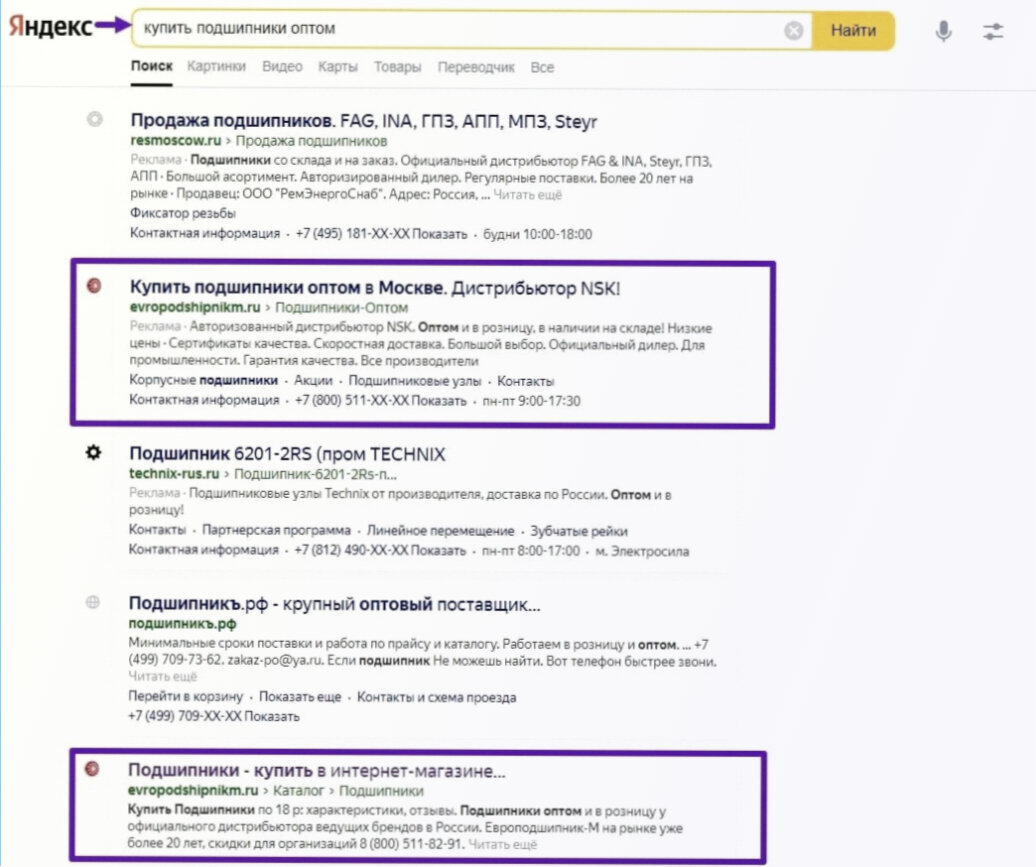This screenshot has height=867, width=1036.
Task: Click the technix-rus.ru gear favicon
Action: (93, 452)
